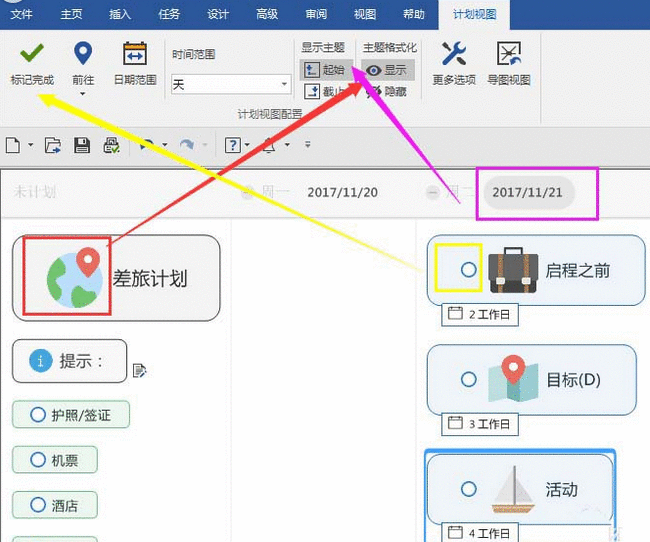Select the 差旅计划 topic card
650x542 pixels.
click(x=116, y=278)
